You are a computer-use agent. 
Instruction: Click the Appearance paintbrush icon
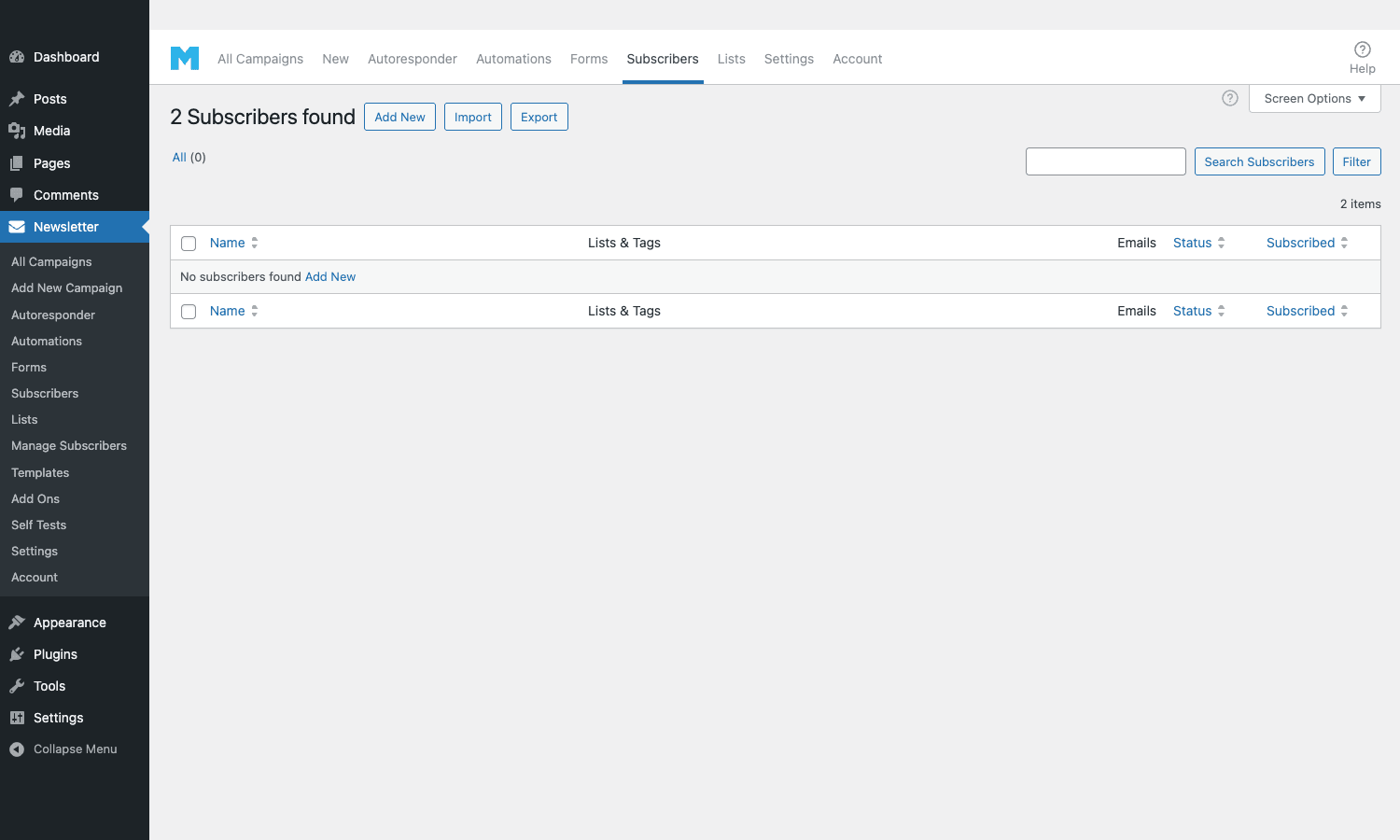click(x=17, y=623)
